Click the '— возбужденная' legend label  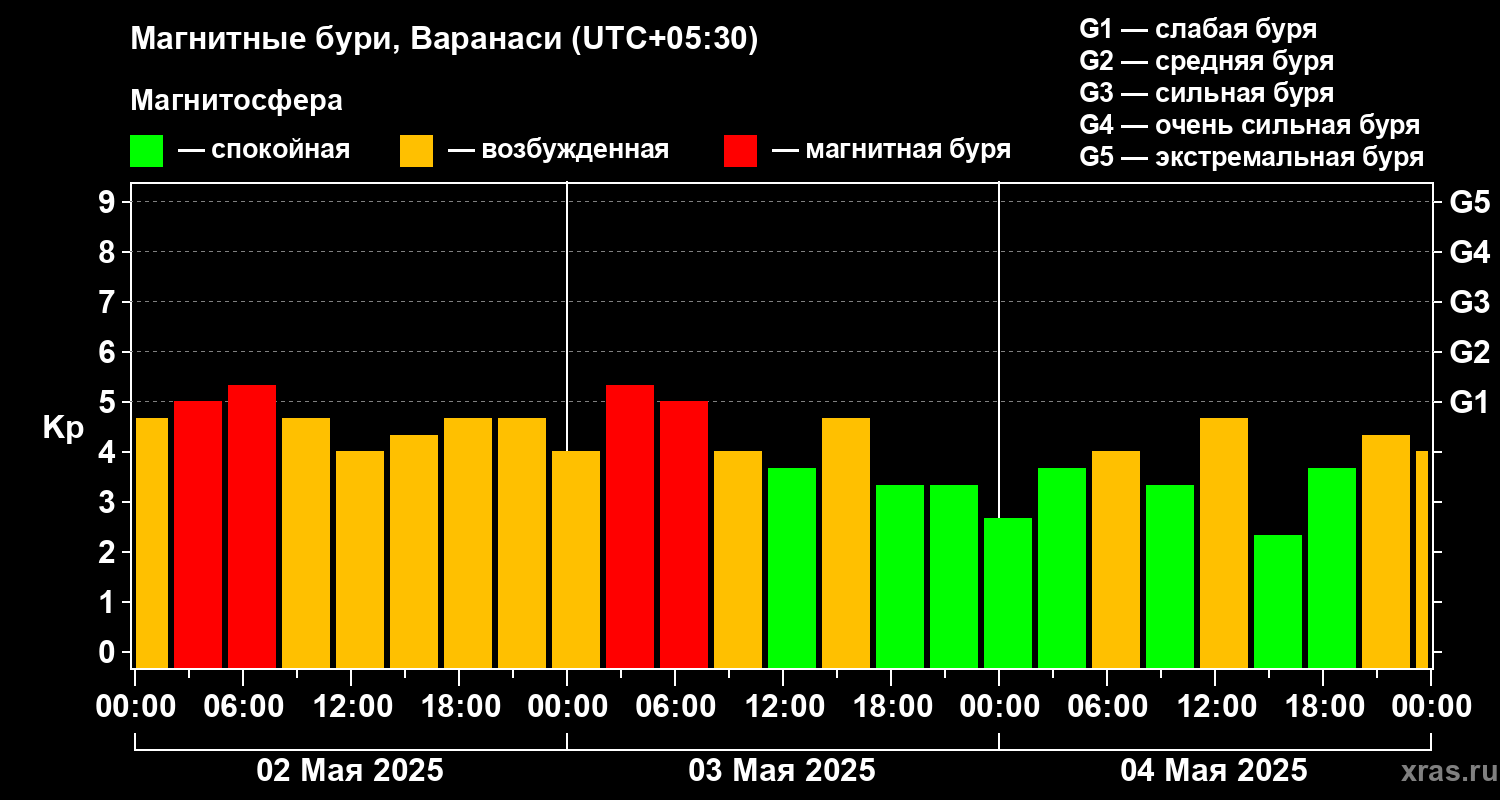[x=558, y=151]
